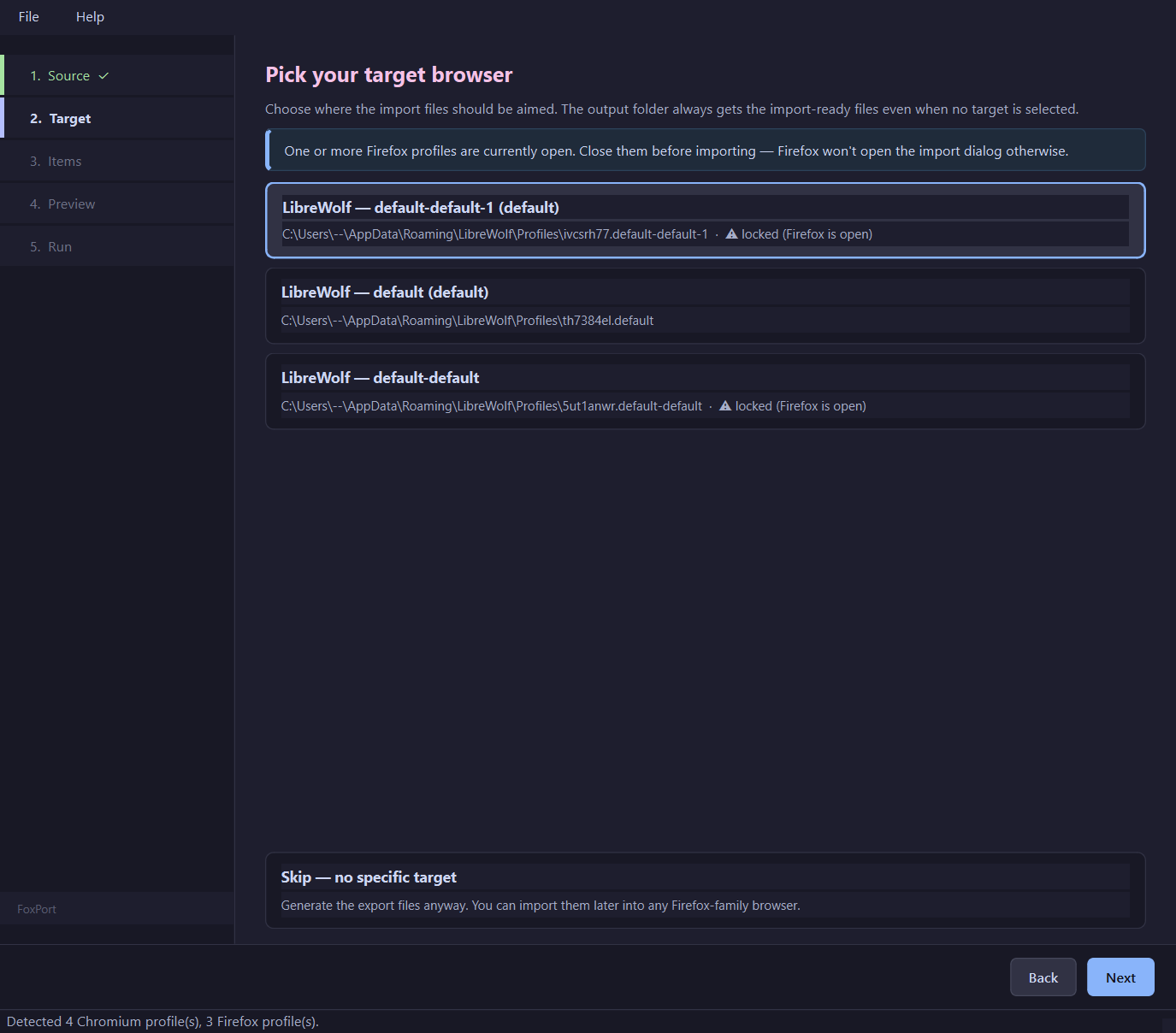Click the FoxPort label in sidebar
The width and height of the screenshot is (1176, 1033).
coord(37,909)
